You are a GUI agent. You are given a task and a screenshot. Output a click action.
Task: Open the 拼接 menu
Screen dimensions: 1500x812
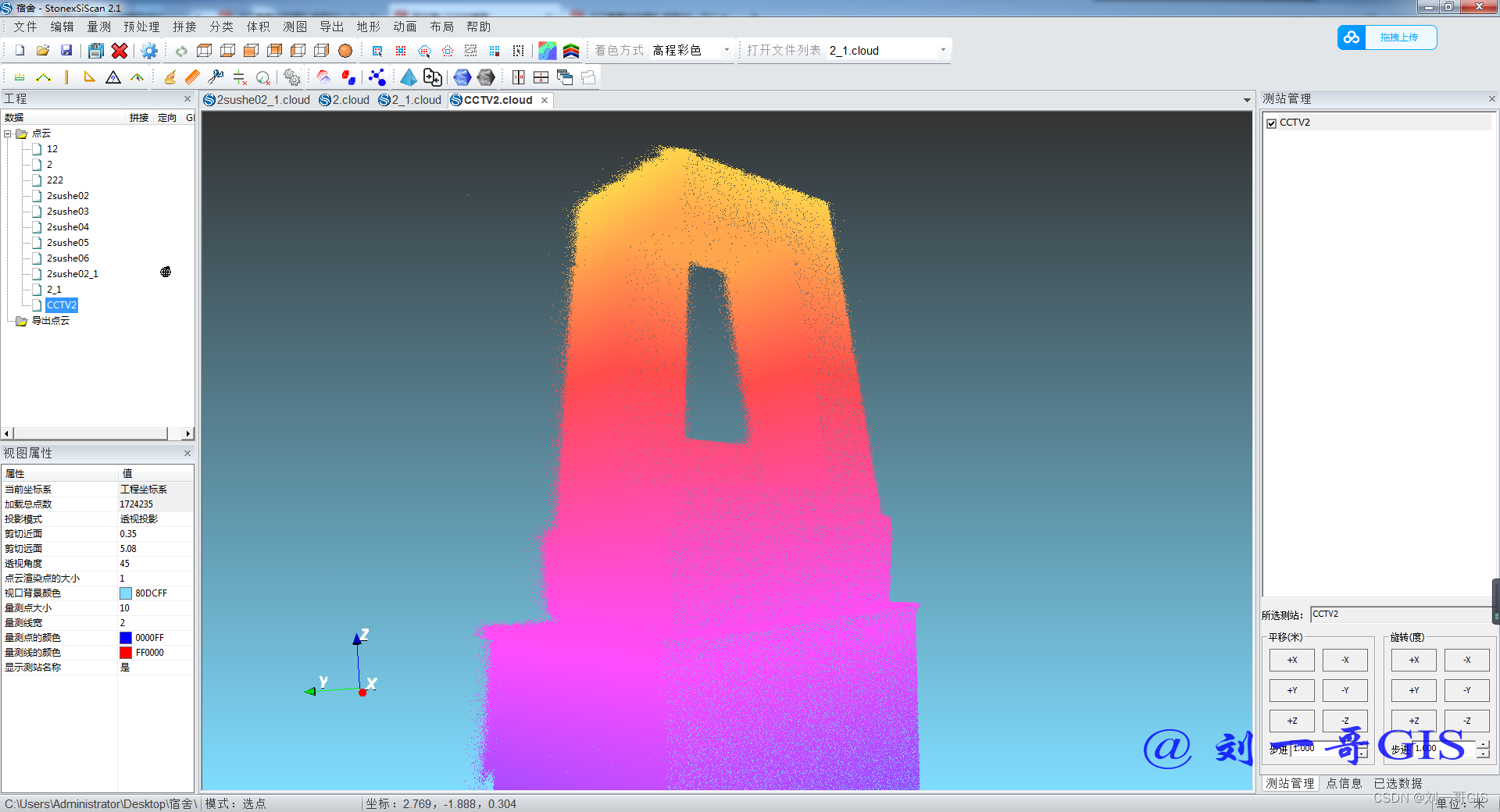[x=184, y=27]
